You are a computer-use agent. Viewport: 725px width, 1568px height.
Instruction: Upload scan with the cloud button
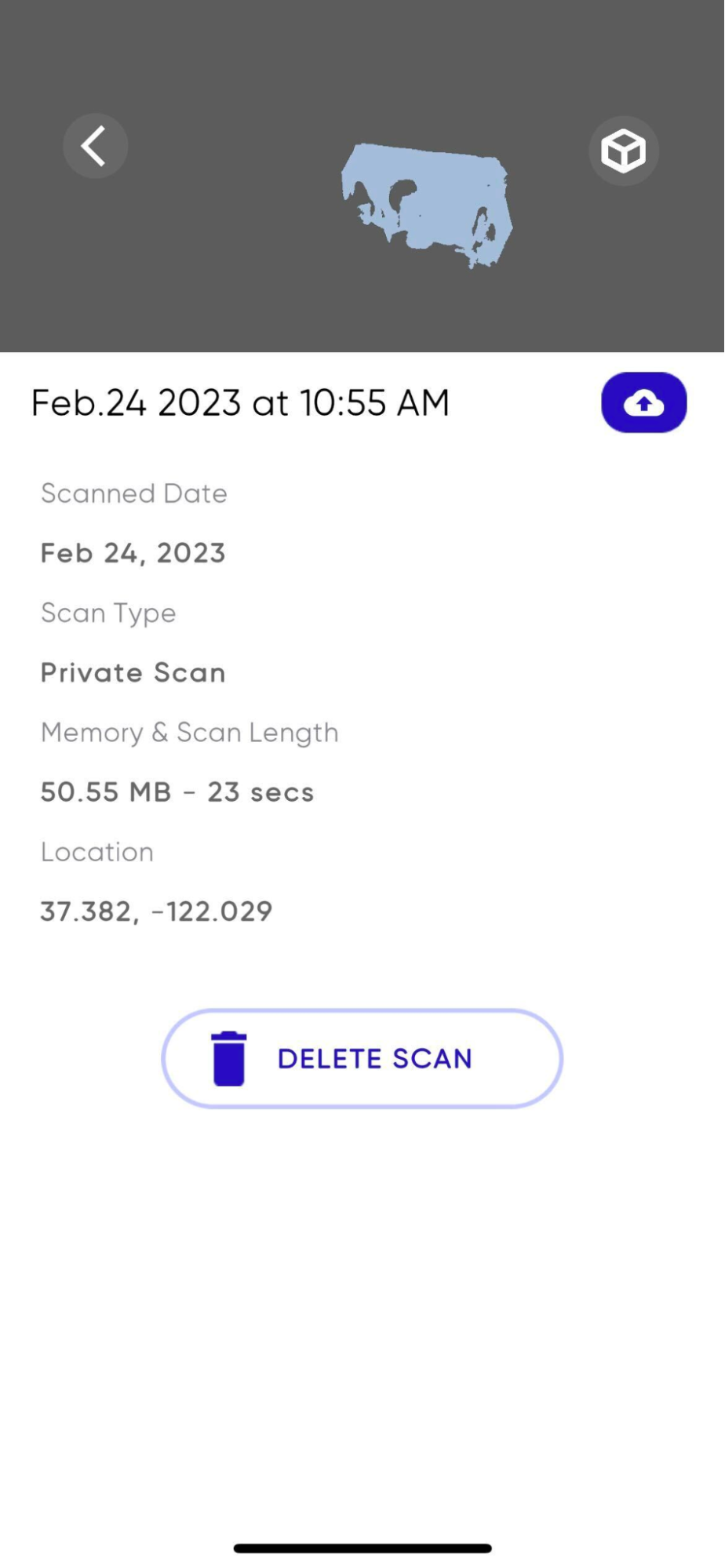tap(644, 402)
